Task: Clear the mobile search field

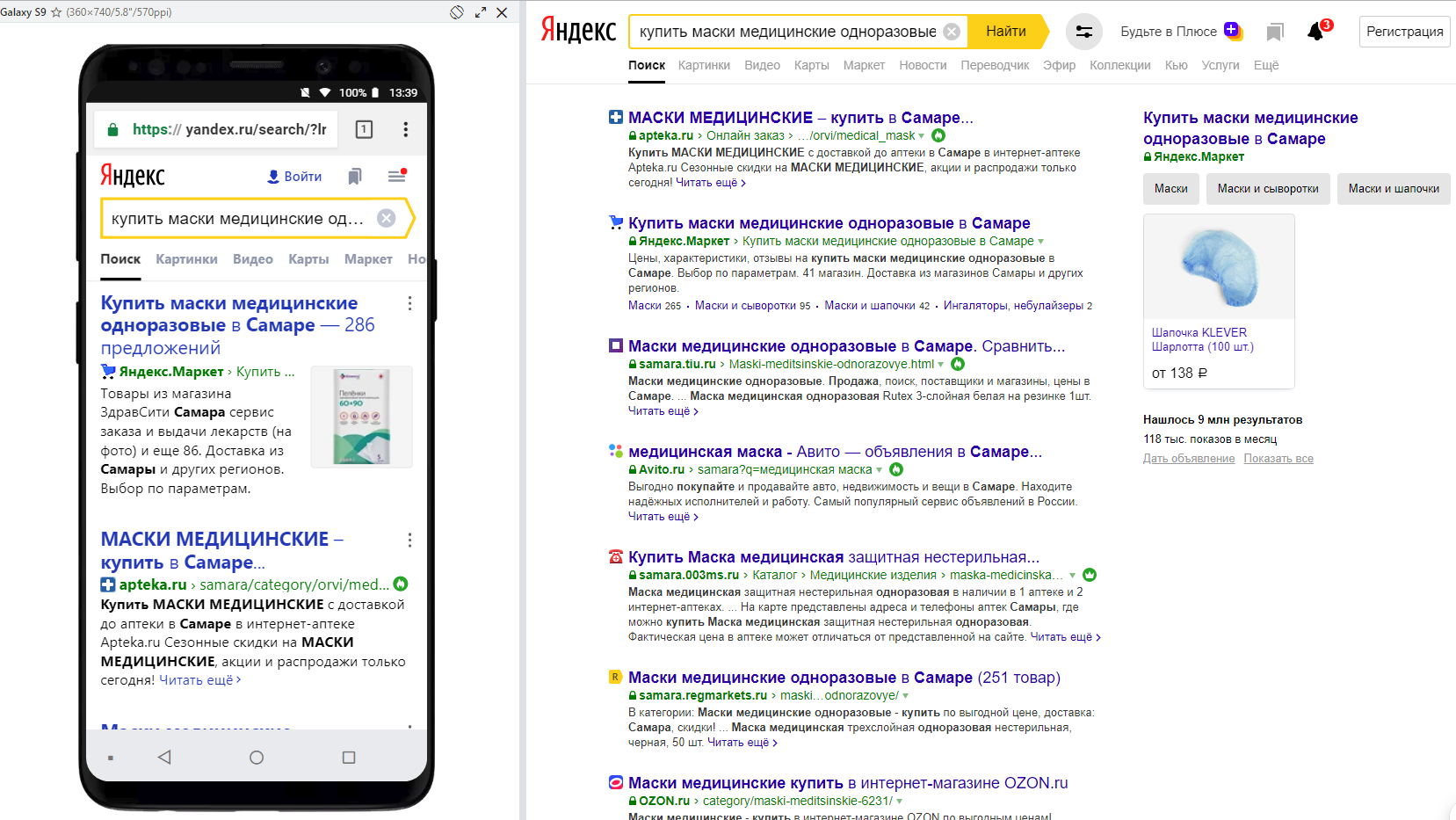Action: pyautogui.click(x=387, y=218)
